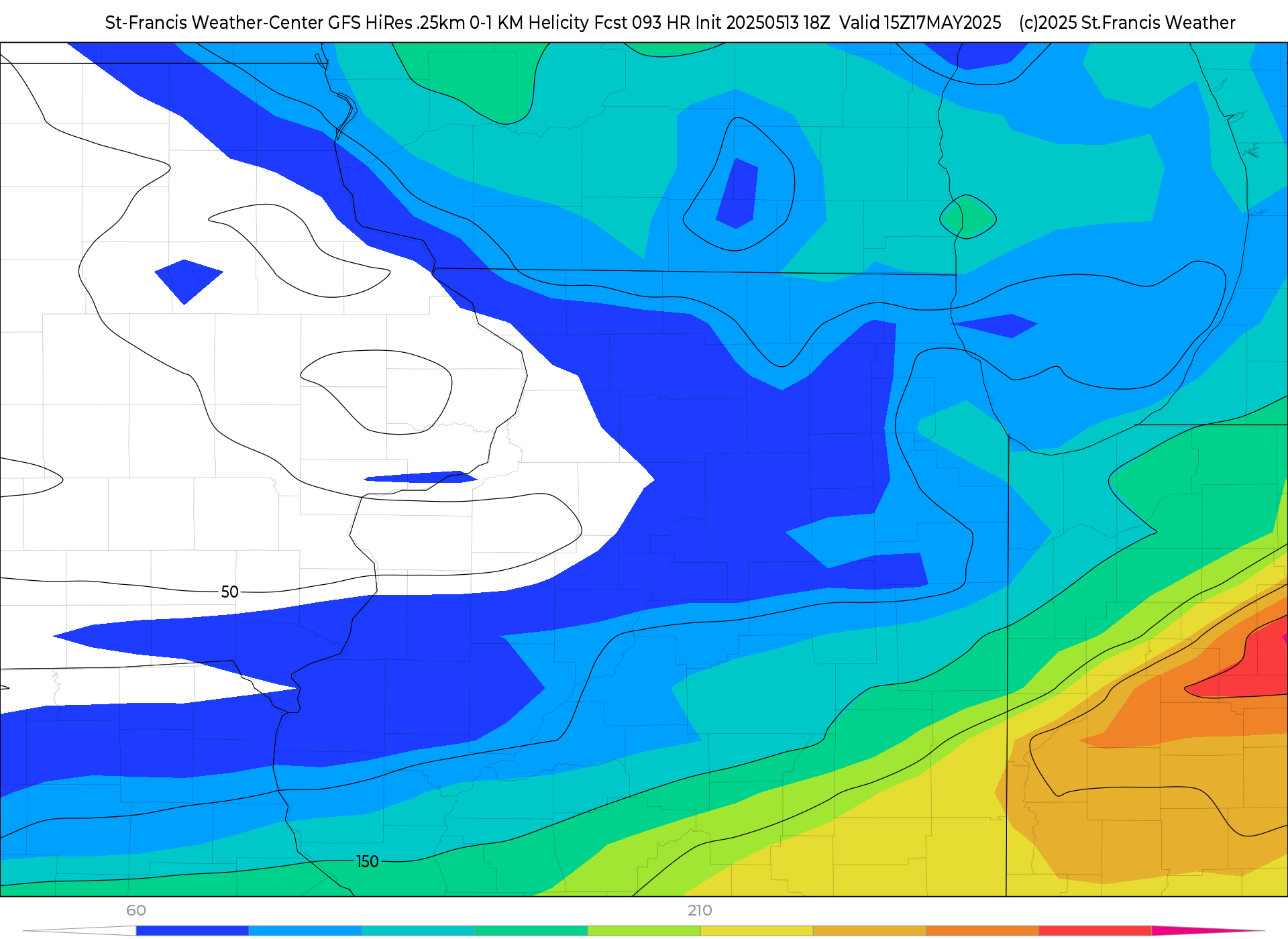This screenshot has height=939, width=1288.
Task: Click the red colorbar segment
Action: (1095, 931)
